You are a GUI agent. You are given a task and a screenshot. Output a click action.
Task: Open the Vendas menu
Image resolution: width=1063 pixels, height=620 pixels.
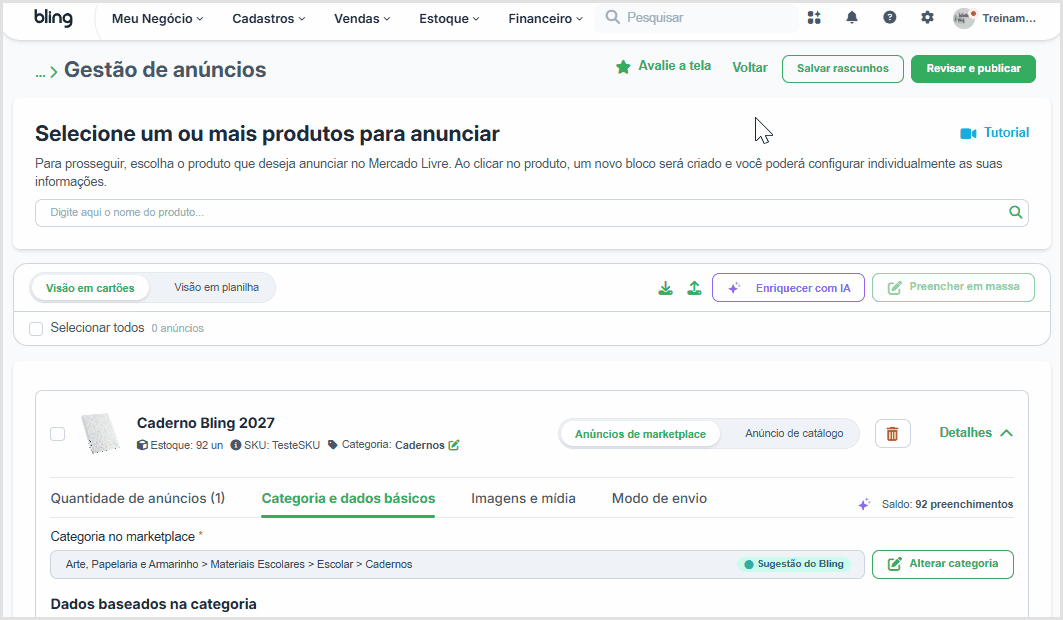coord(362,18)
